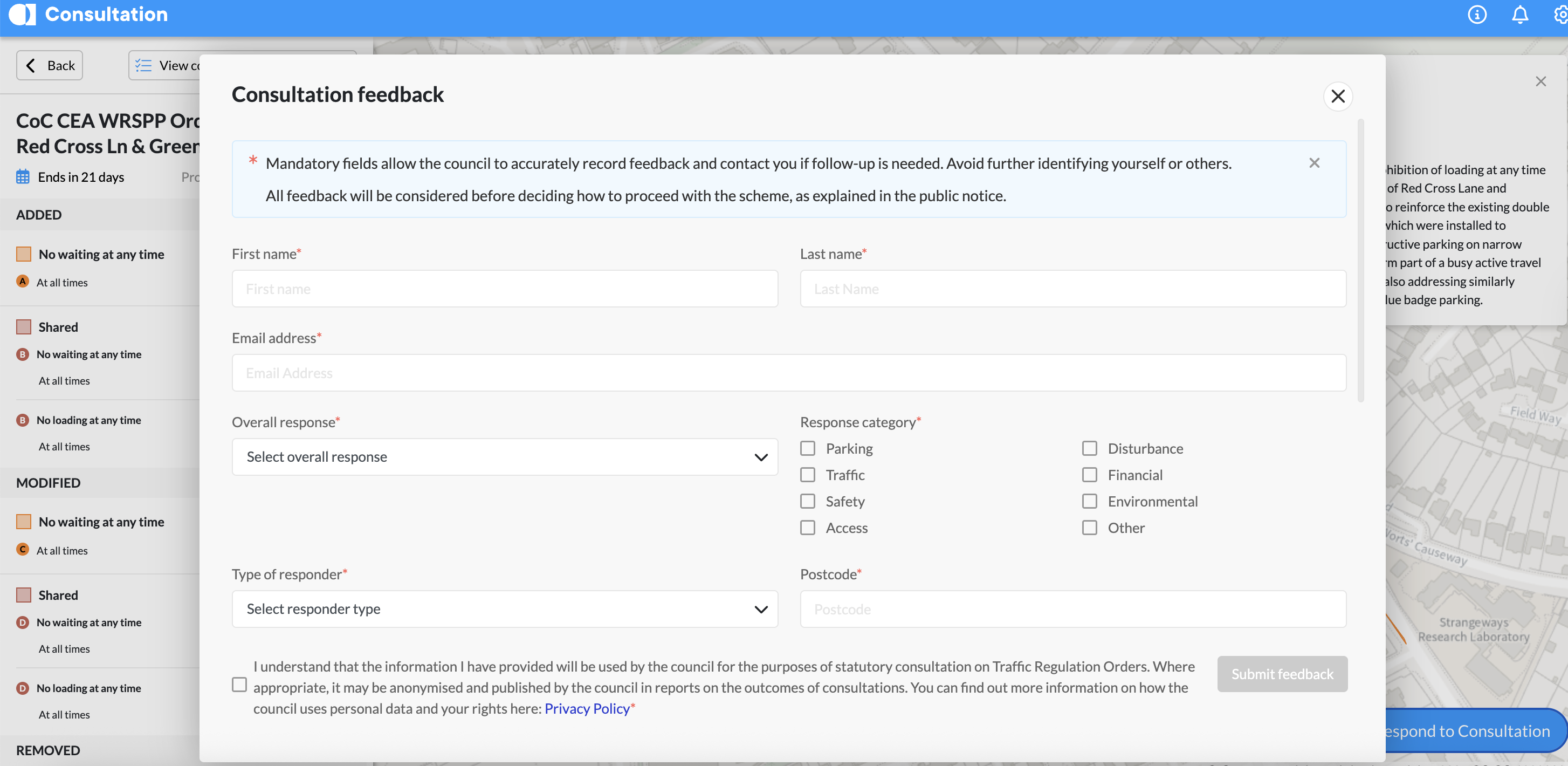Click the Email address input field
The image size is (1568, 766).
pyautogui.click(x=789, y=373)
